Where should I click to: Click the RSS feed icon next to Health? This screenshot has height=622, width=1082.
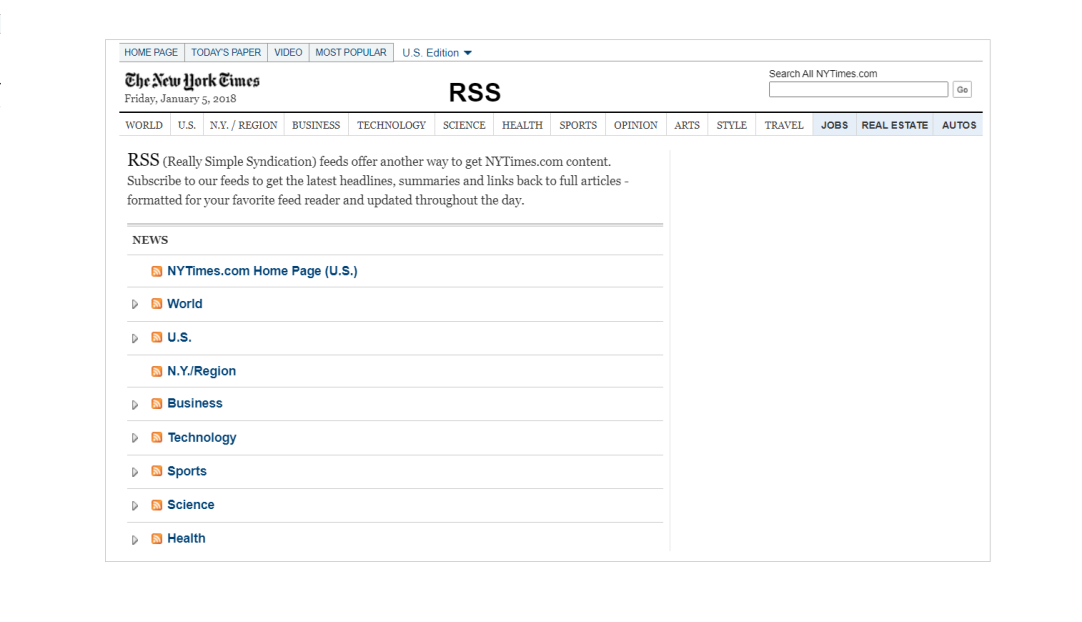point(157,539)
